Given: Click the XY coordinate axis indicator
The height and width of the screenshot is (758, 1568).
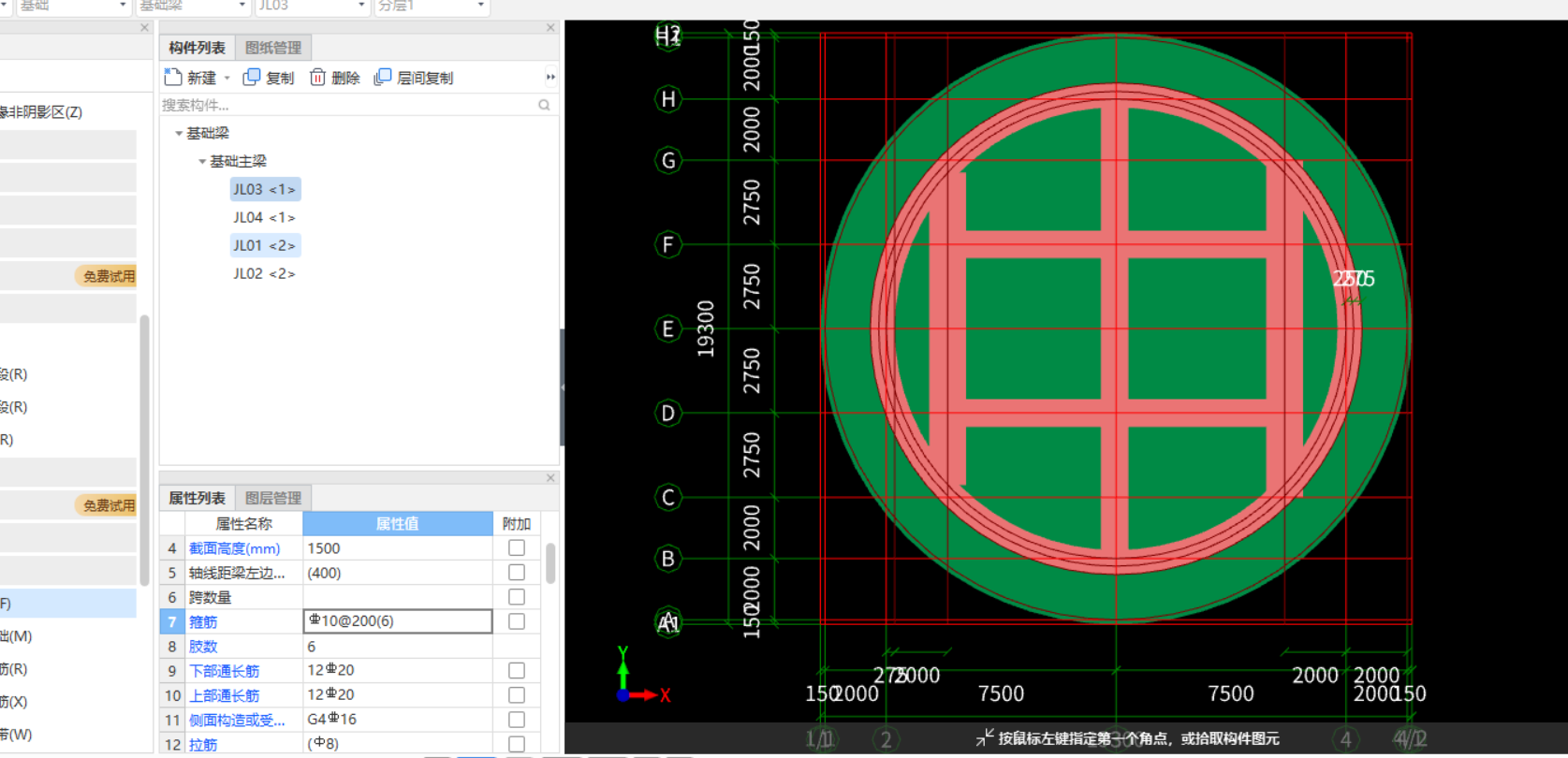Looking at the screenshot, I should click(x=641, y=676).
